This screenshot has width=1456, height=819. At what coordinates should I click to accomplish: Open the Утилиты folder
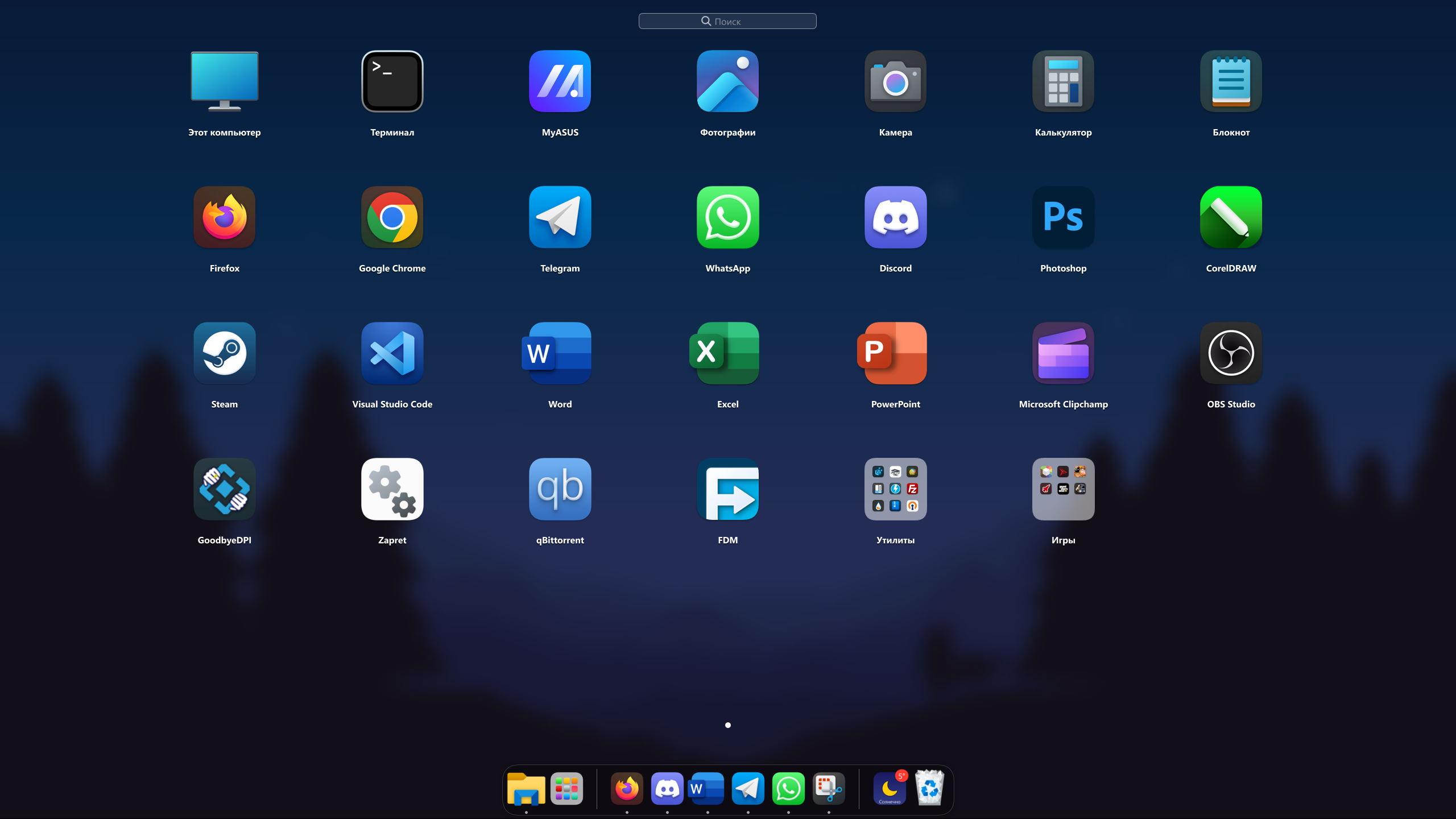[895, 489]
